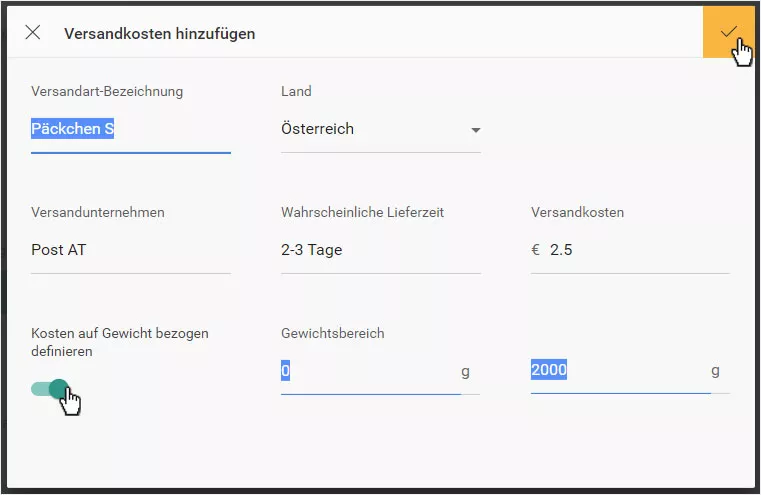Confirm with the orange checkmark button

tap(728, 32)
